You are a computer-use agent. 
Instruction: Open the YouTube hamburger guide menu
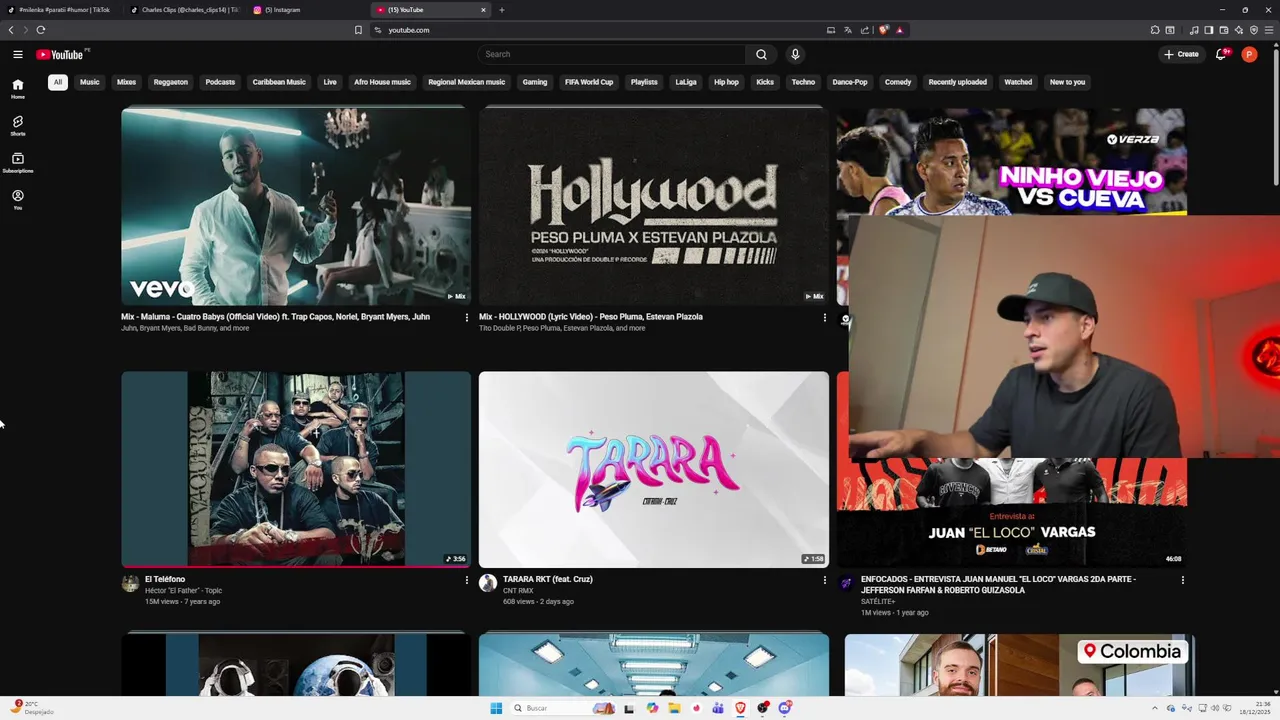pos(18,54)
